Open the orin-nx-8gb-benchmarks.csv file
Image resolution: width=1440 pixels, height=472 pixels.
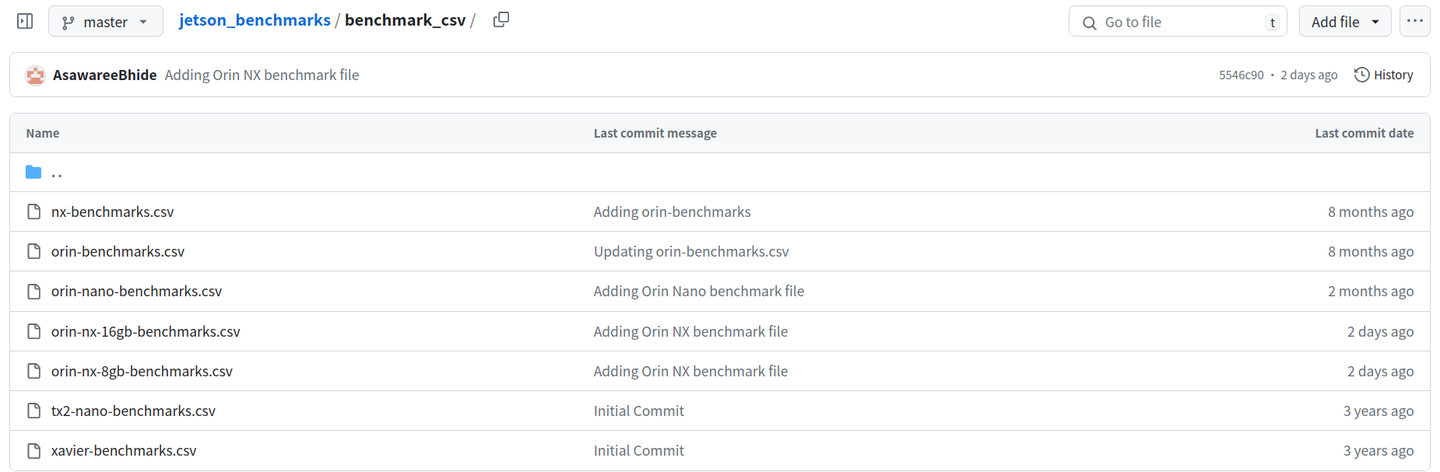point(141,371)
